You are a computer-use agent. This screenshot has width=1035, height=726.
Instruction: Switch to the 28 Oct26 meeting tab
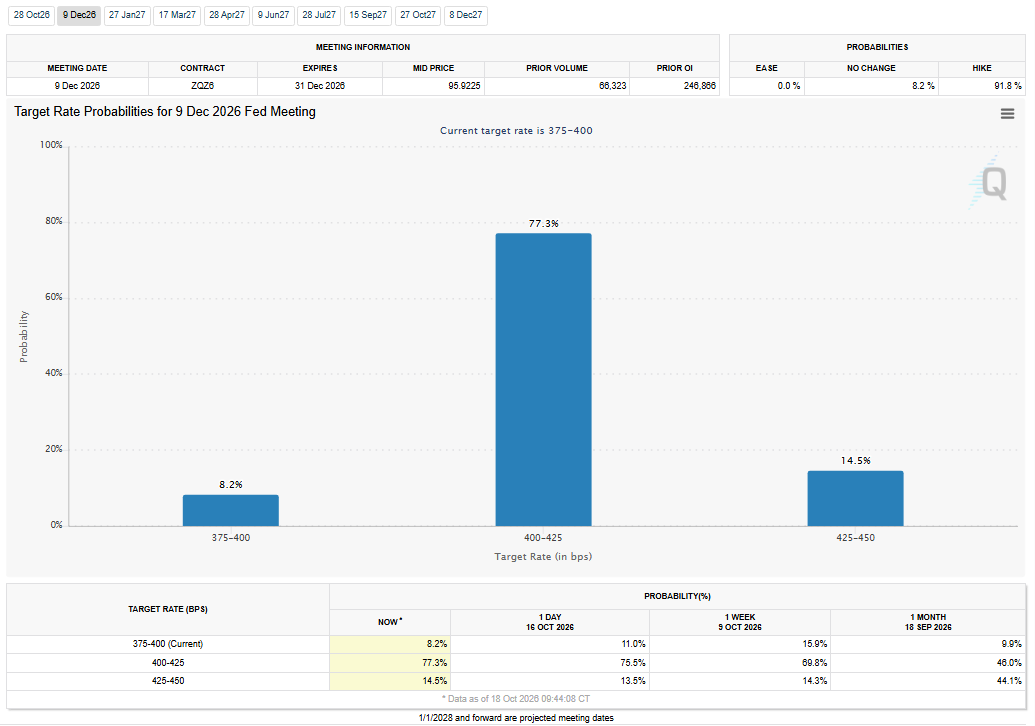point(31,15)
